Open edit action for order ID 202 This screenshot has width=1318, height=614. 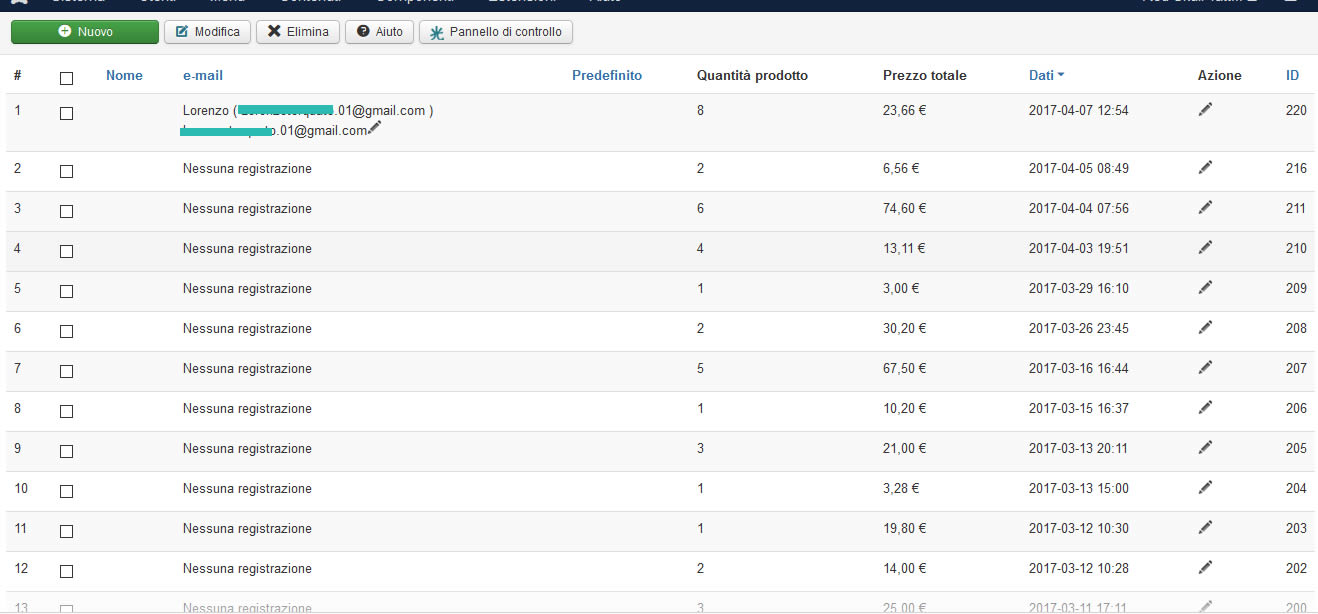click(1205, 568)
